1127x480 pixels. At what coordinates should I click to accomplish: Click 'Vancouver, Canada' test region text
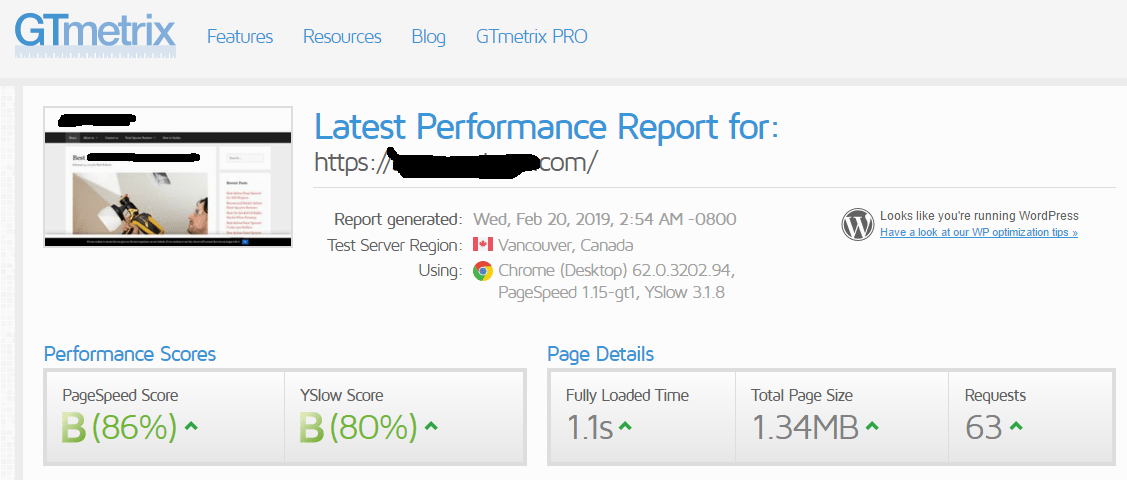coord(566,245)
